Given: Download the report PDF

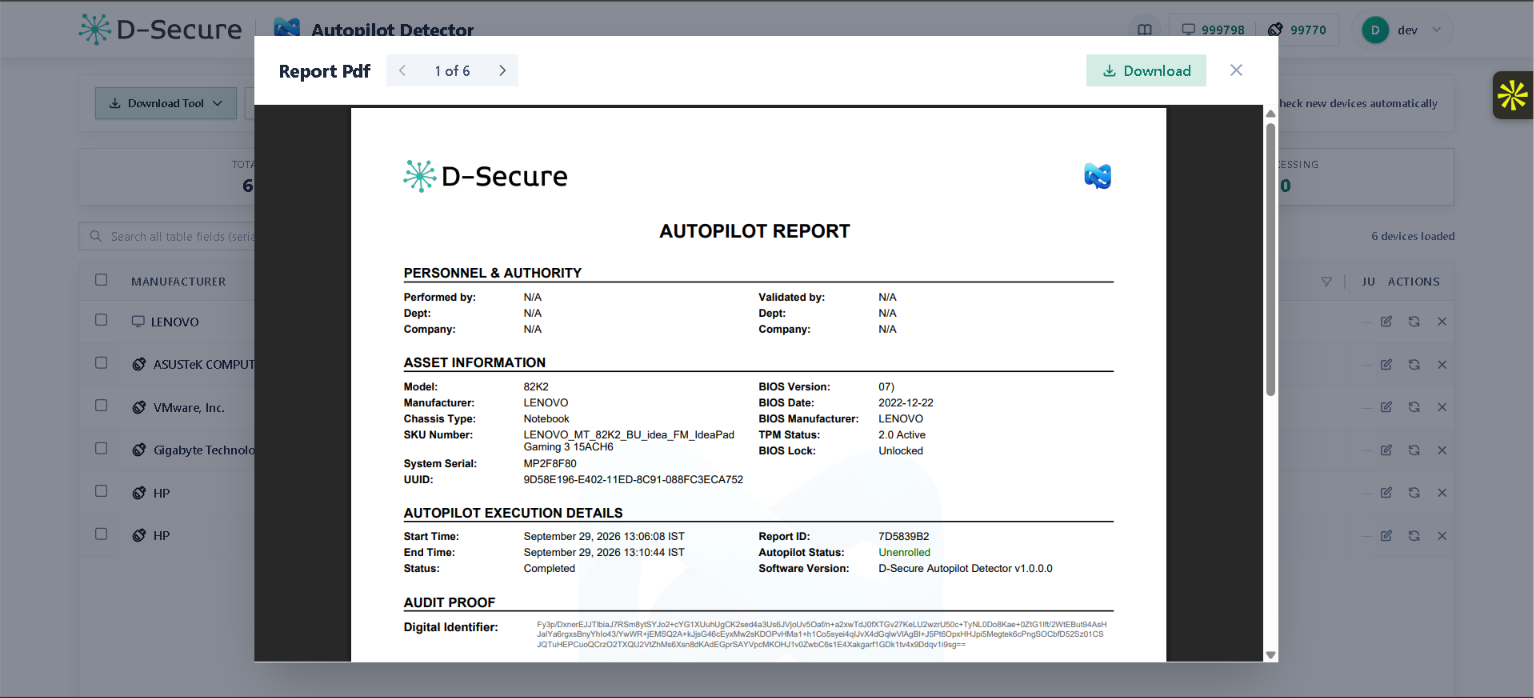Looking at the screenshot, I should tap(1146, 71).
